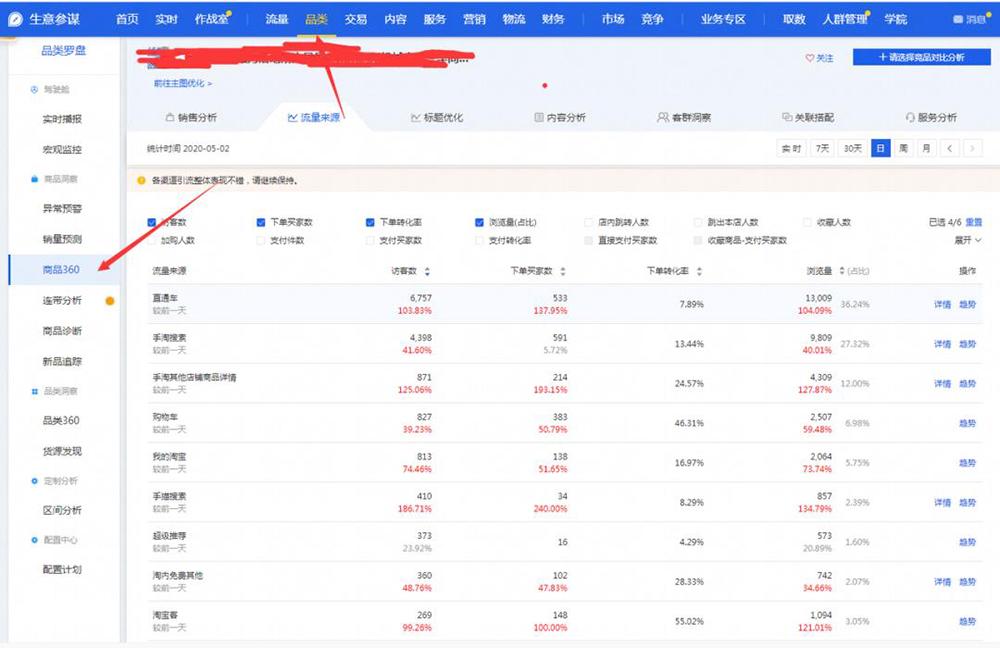Screen dimensions: 1000x648
Task: Click the 生意参谋 logo icon
Action: click(17, 19)
